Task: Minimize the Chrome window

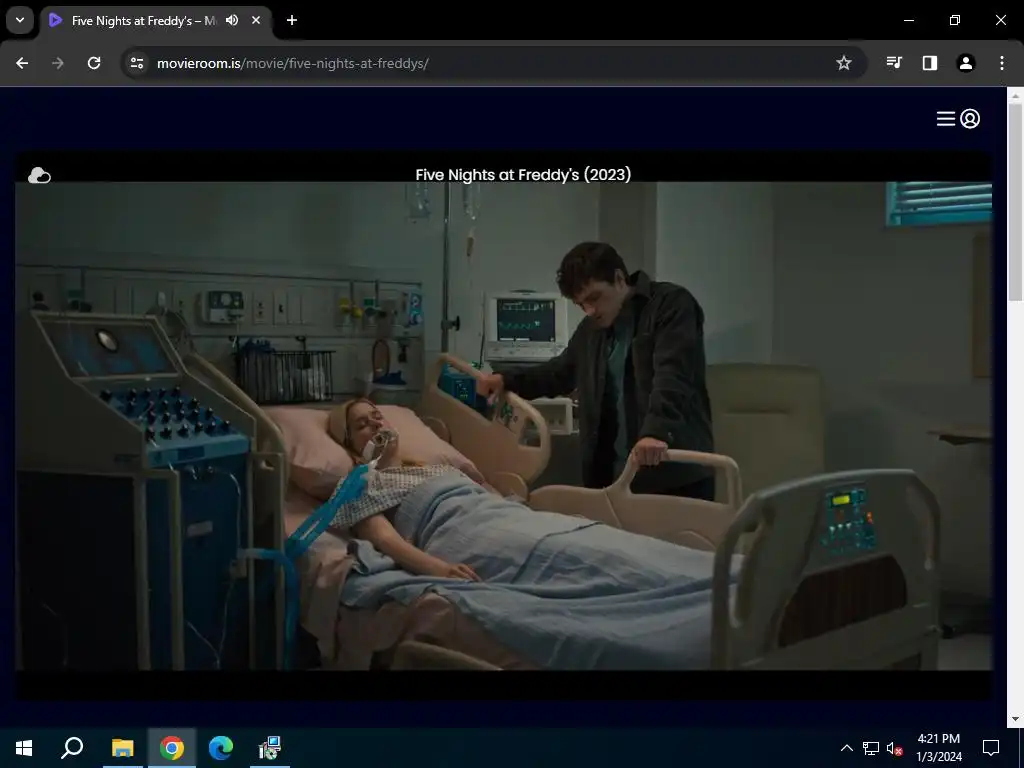Action: pos(908,20)
